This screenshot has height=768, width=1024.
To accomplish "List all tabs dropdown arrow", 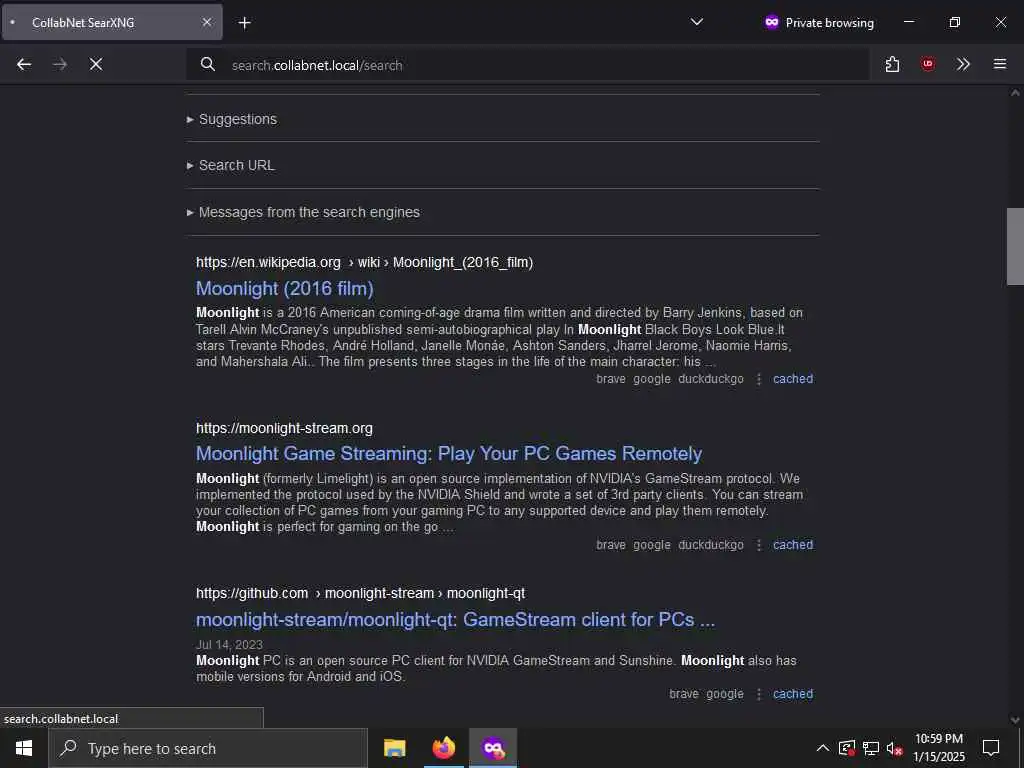I will tap(697, 22).
